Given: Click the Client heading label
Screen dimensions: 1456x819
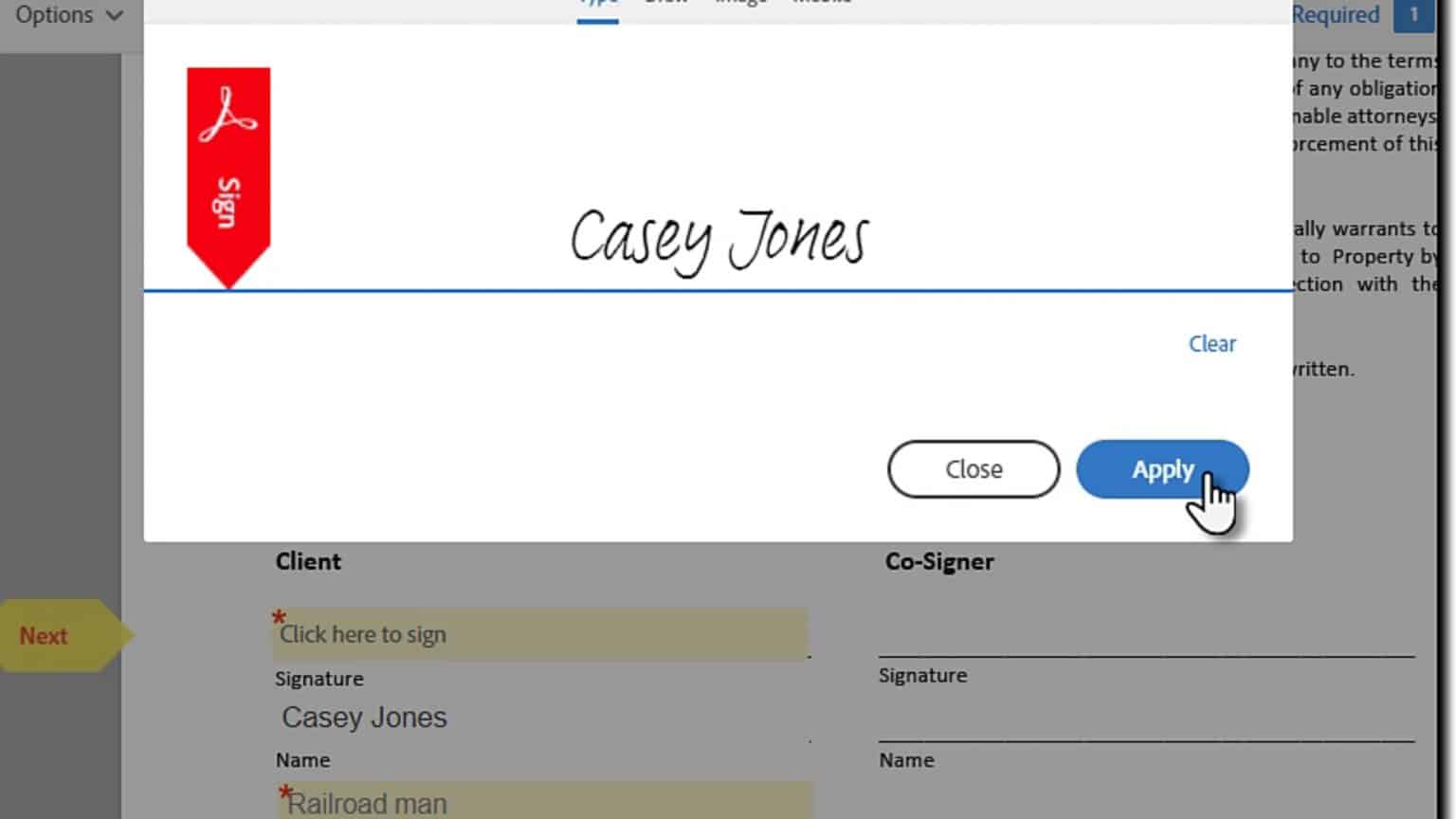Looking at the screenshot, I should [308, 561].
